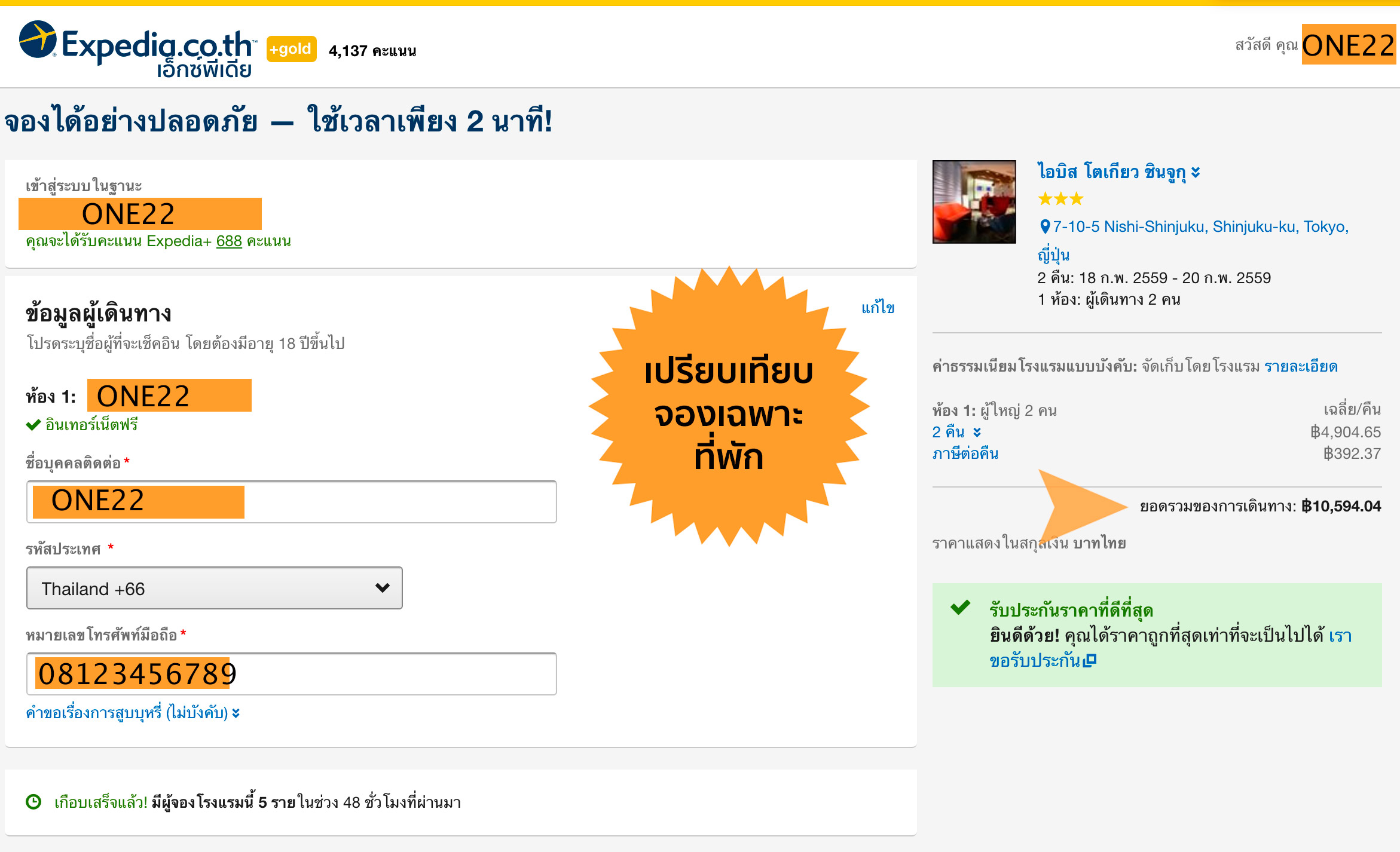
Task: Expand the 2 คืน nightly price breakdown
Action: tap(956, 432)
